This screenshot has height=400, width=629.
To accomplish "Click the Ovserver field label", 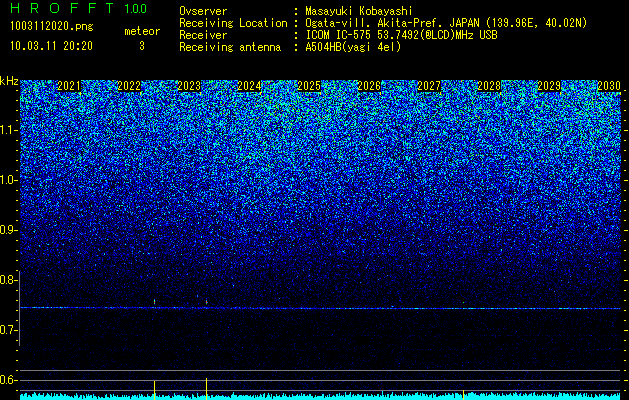I will click(x=203, y=11).
